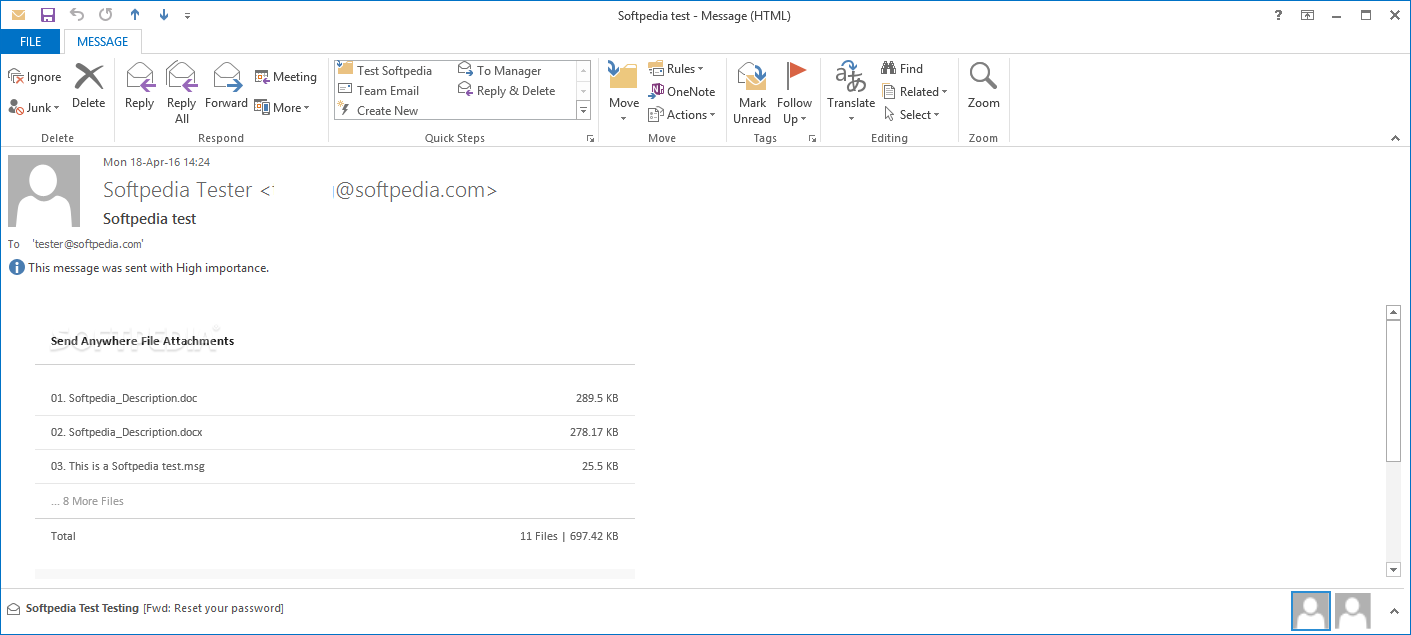
Task: Click the message vertical scrollbar thumb
Action: (1393, 391)
